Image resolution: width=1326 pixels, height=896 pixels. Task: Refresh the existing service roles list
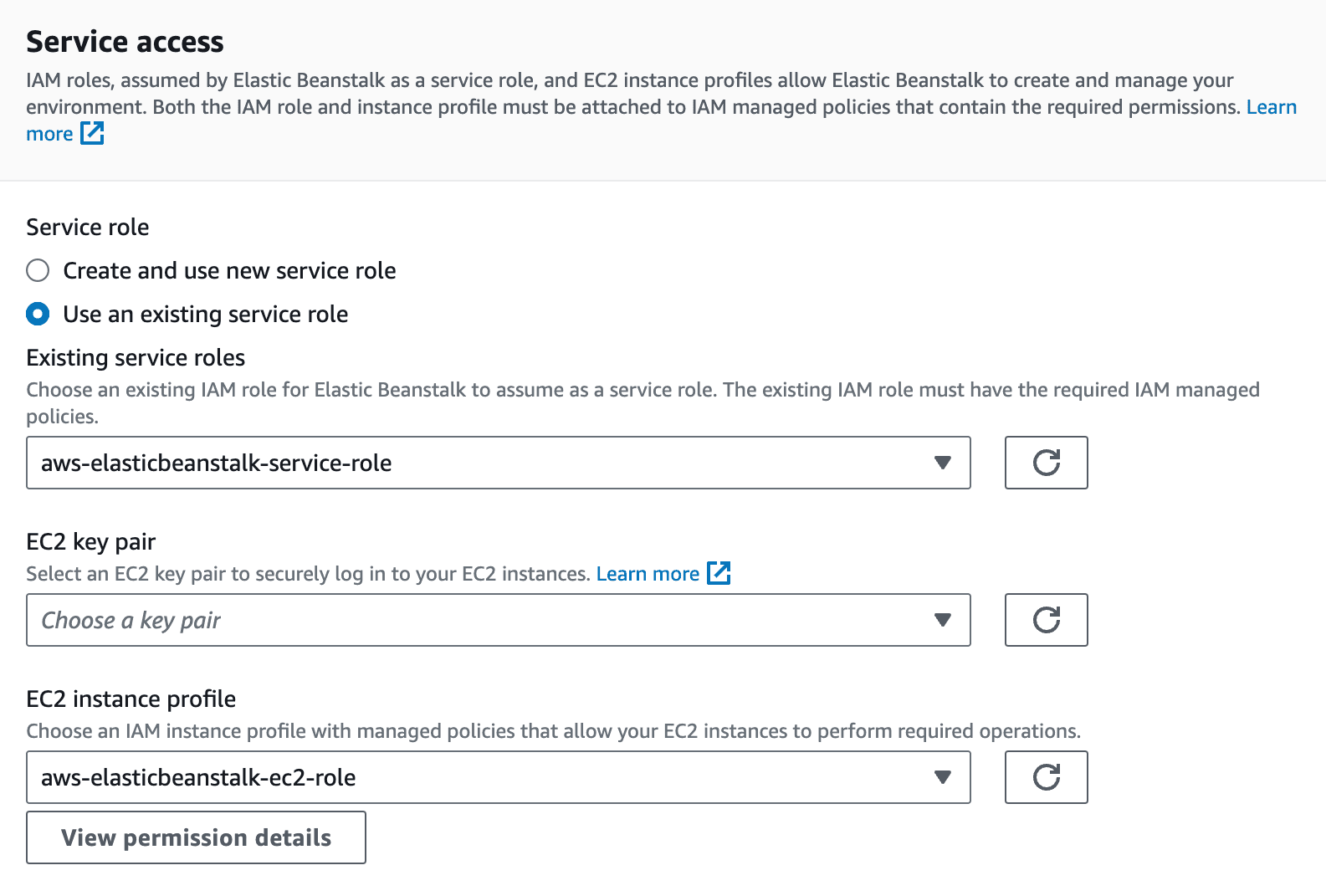[1046, 463]
